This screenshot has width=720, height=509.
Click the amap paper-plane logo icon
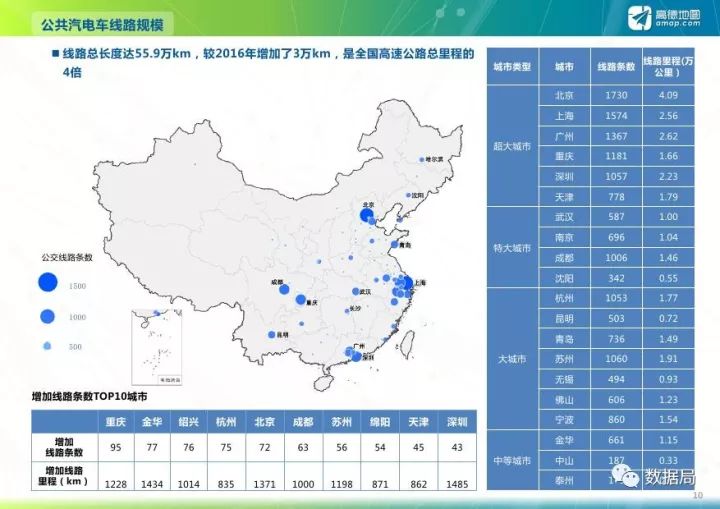(640, 18)
